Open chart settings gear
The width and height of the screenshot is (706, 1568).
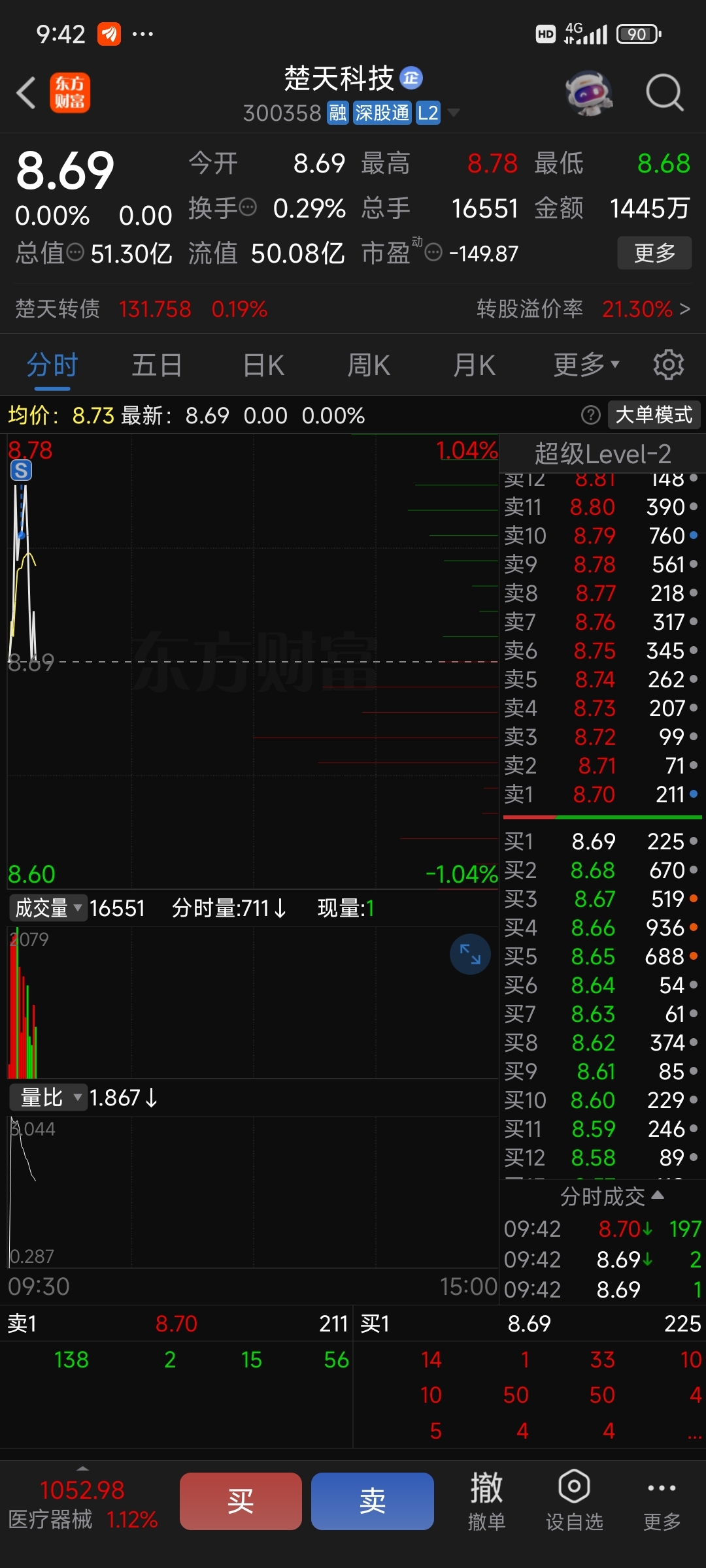pyautogui.click(x=668, y=365)
